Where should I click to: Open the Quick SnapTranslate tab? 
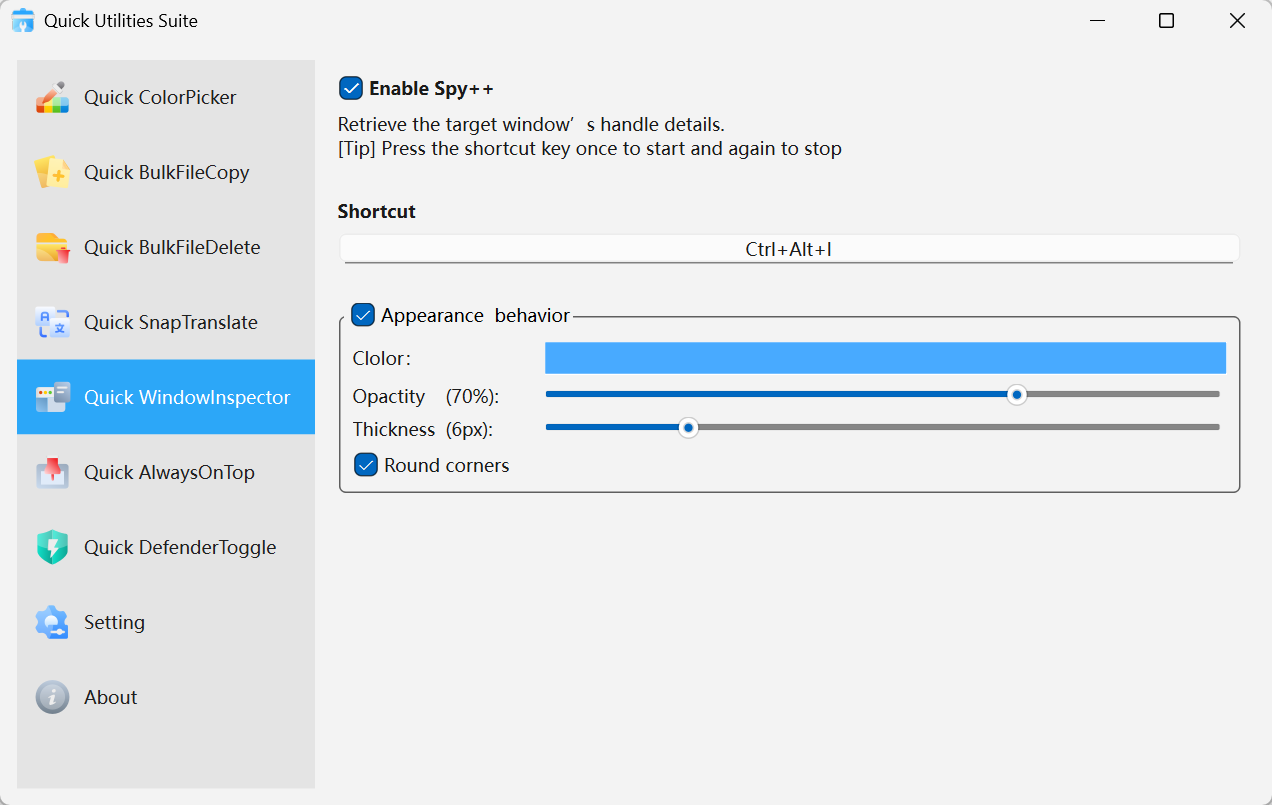170,323
